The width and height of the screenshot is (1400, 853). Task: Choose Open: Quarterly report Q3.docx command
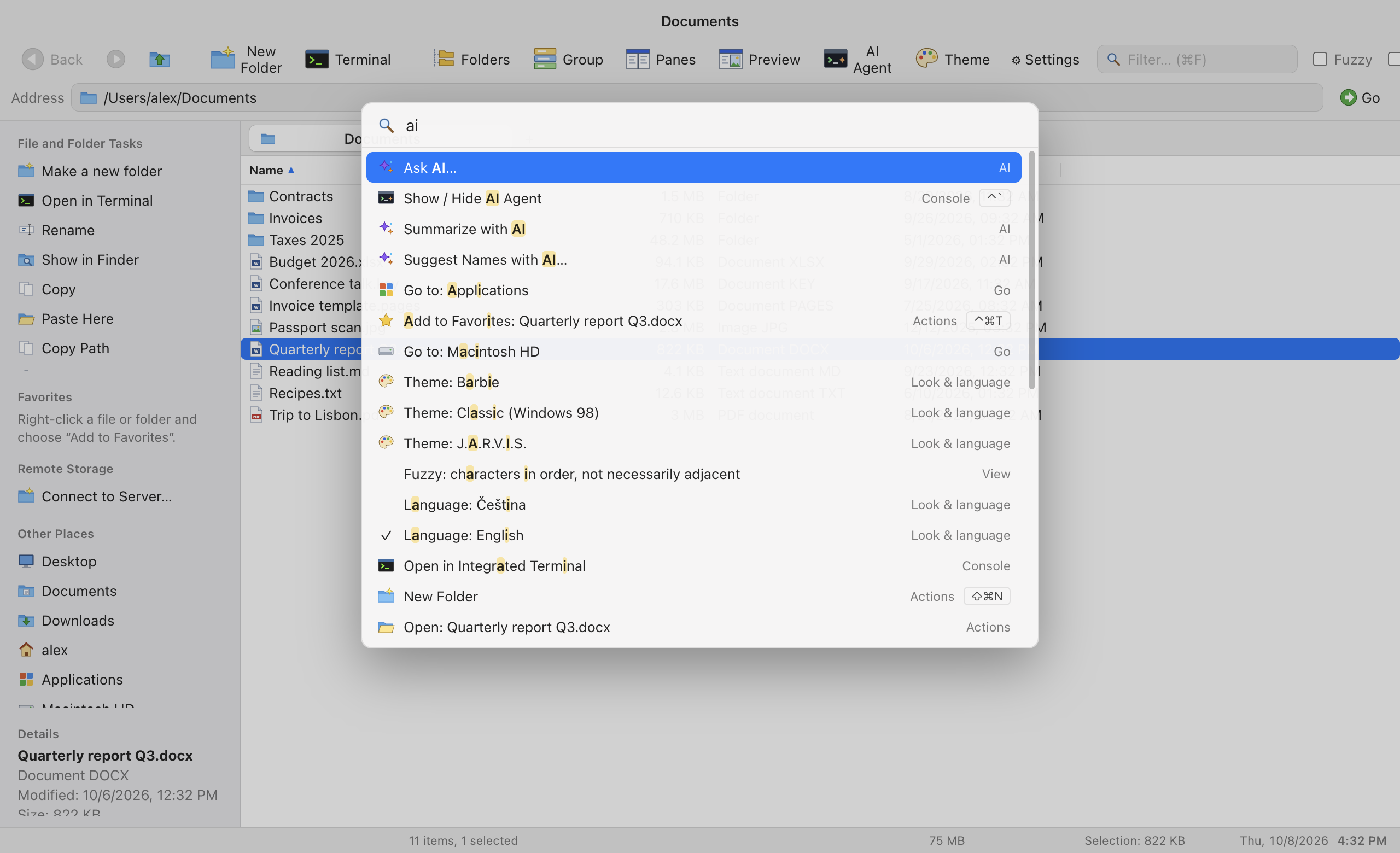(693, 627)
